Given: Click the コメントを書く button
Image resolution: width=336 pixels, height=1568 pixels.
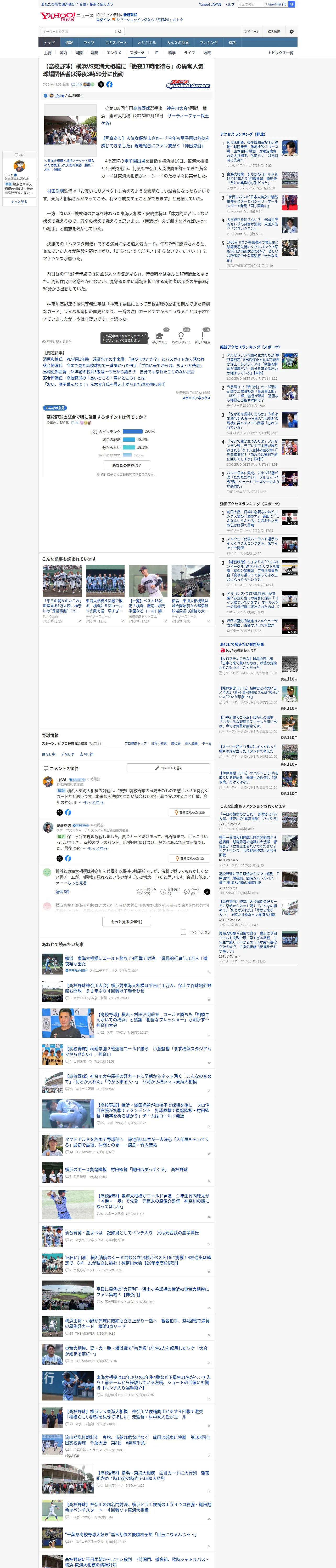Looking at the screenshot, I should pyautogui.click(x=168, y=768).
